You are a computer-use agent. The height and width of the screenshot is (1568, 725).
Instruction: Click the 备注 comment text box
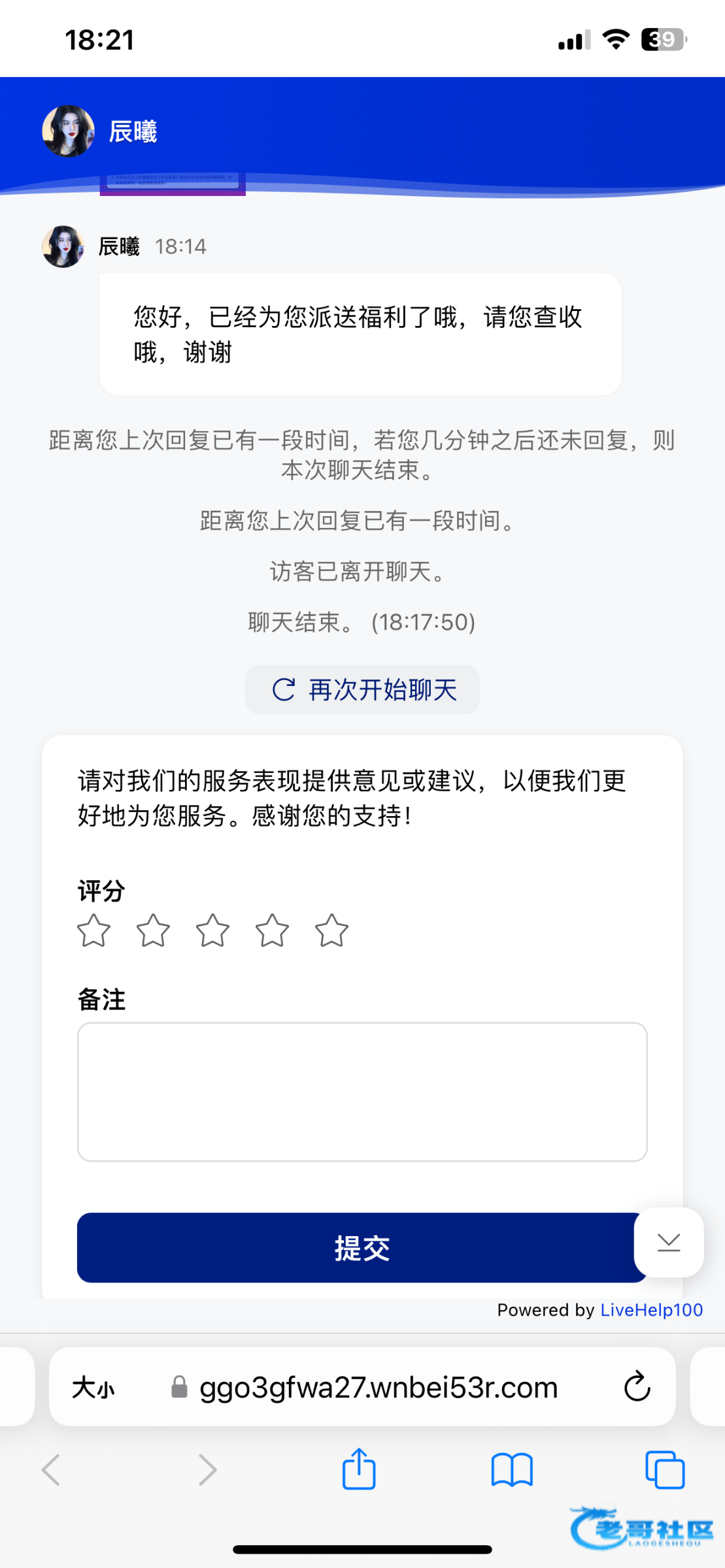[x=362, y=1091]
